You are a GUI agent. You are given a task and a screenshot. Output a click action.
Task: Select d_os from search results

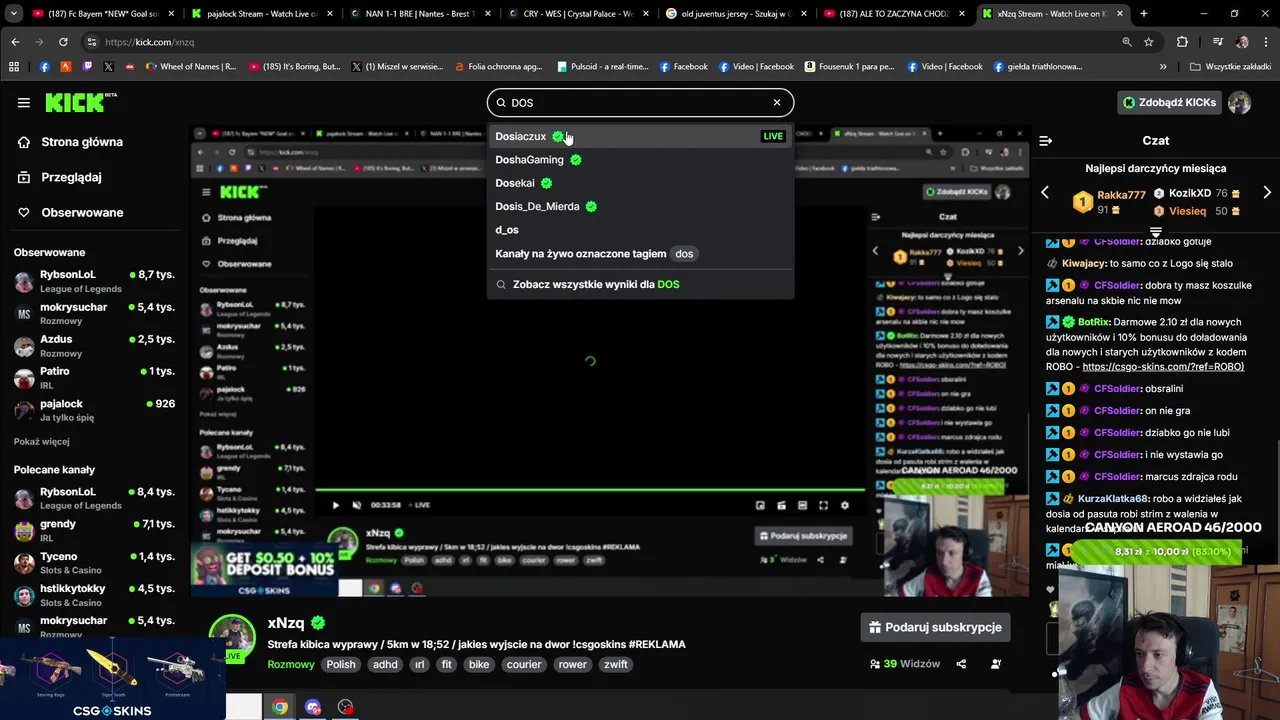point(640,230)
